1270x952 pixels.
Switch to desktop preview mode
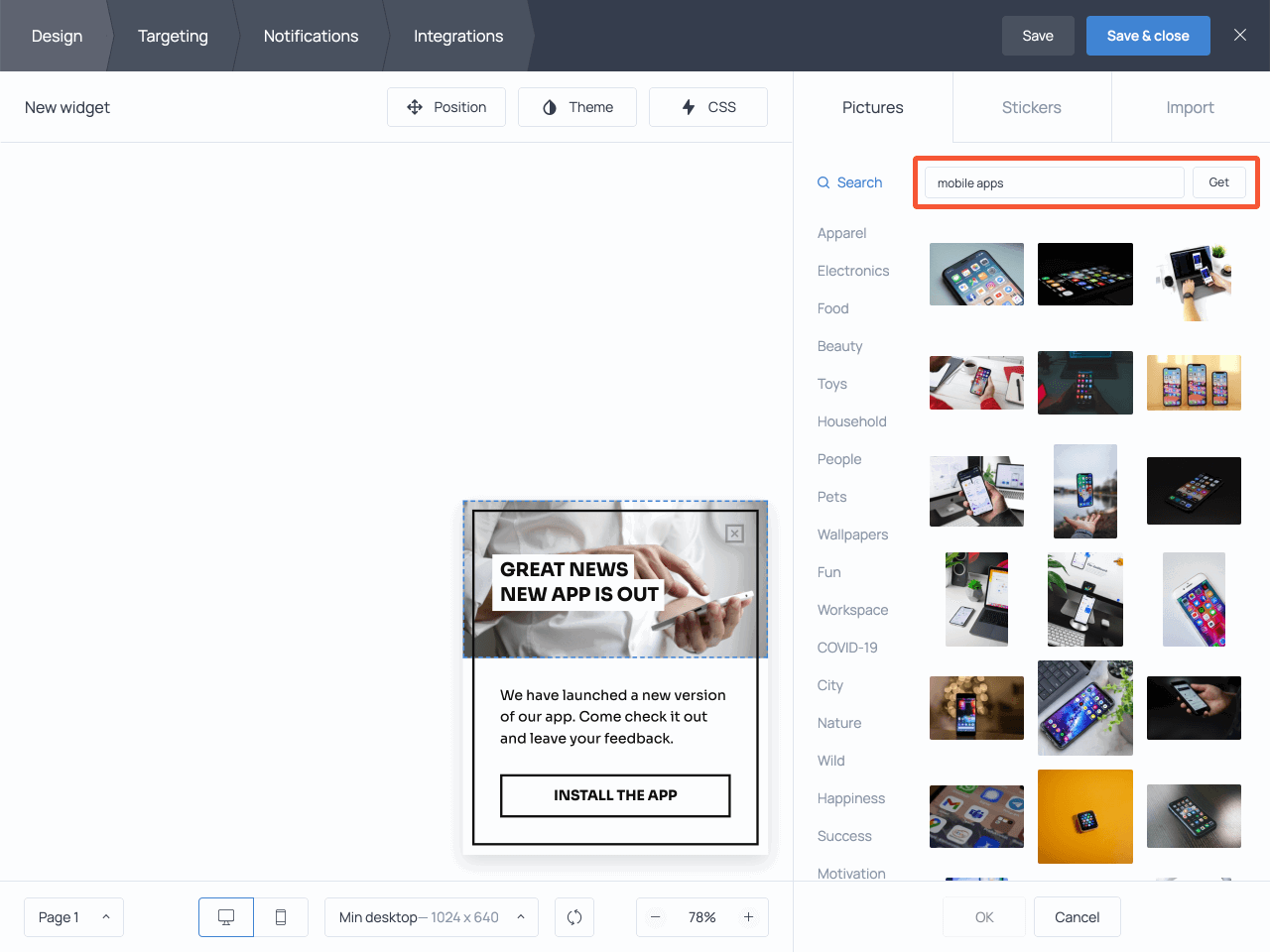225,916
